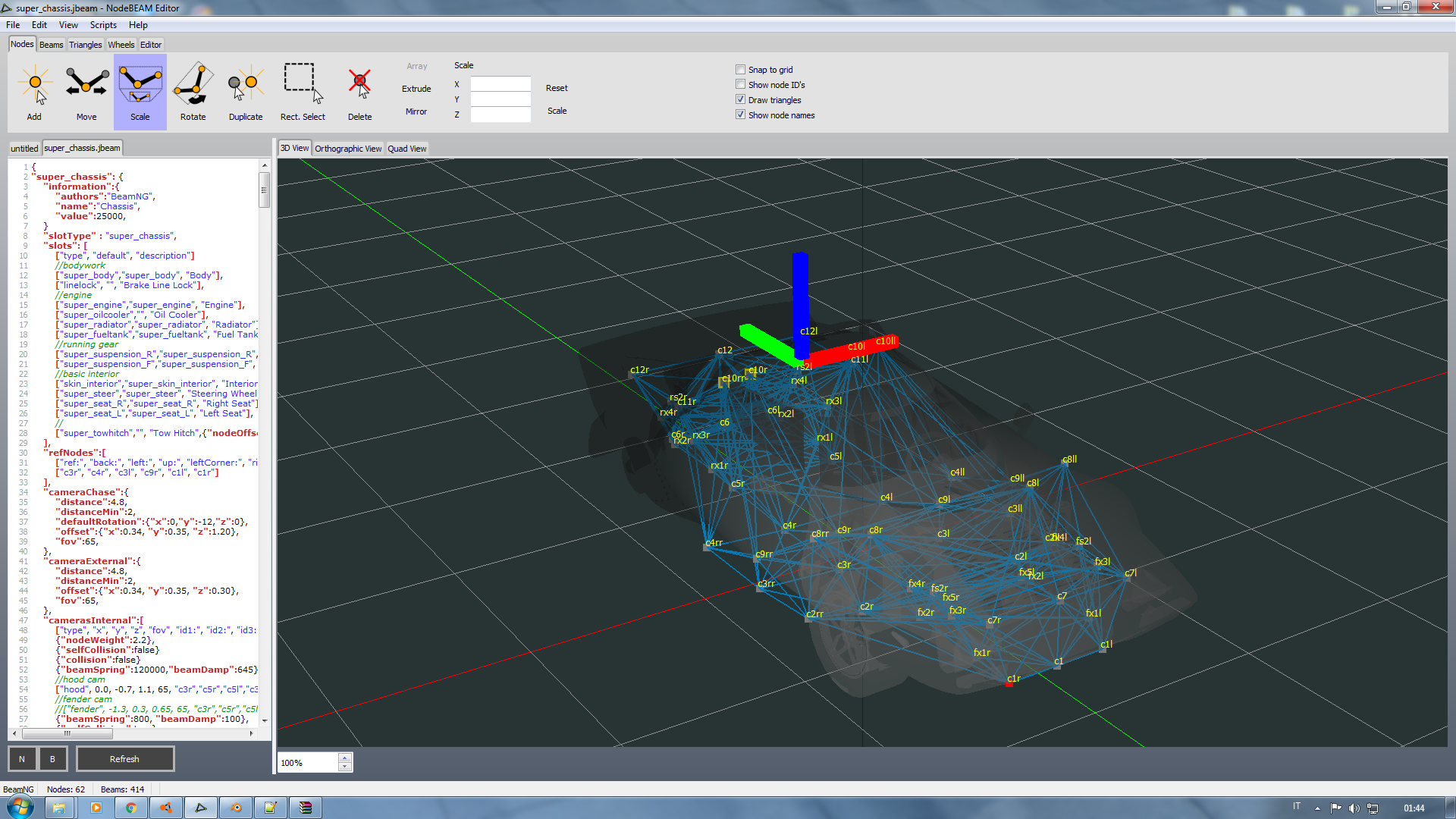The image size is (1456, 819).
Task: Disable Show node names checkbox
Action: pyautogui.click(x=740, y=115)
